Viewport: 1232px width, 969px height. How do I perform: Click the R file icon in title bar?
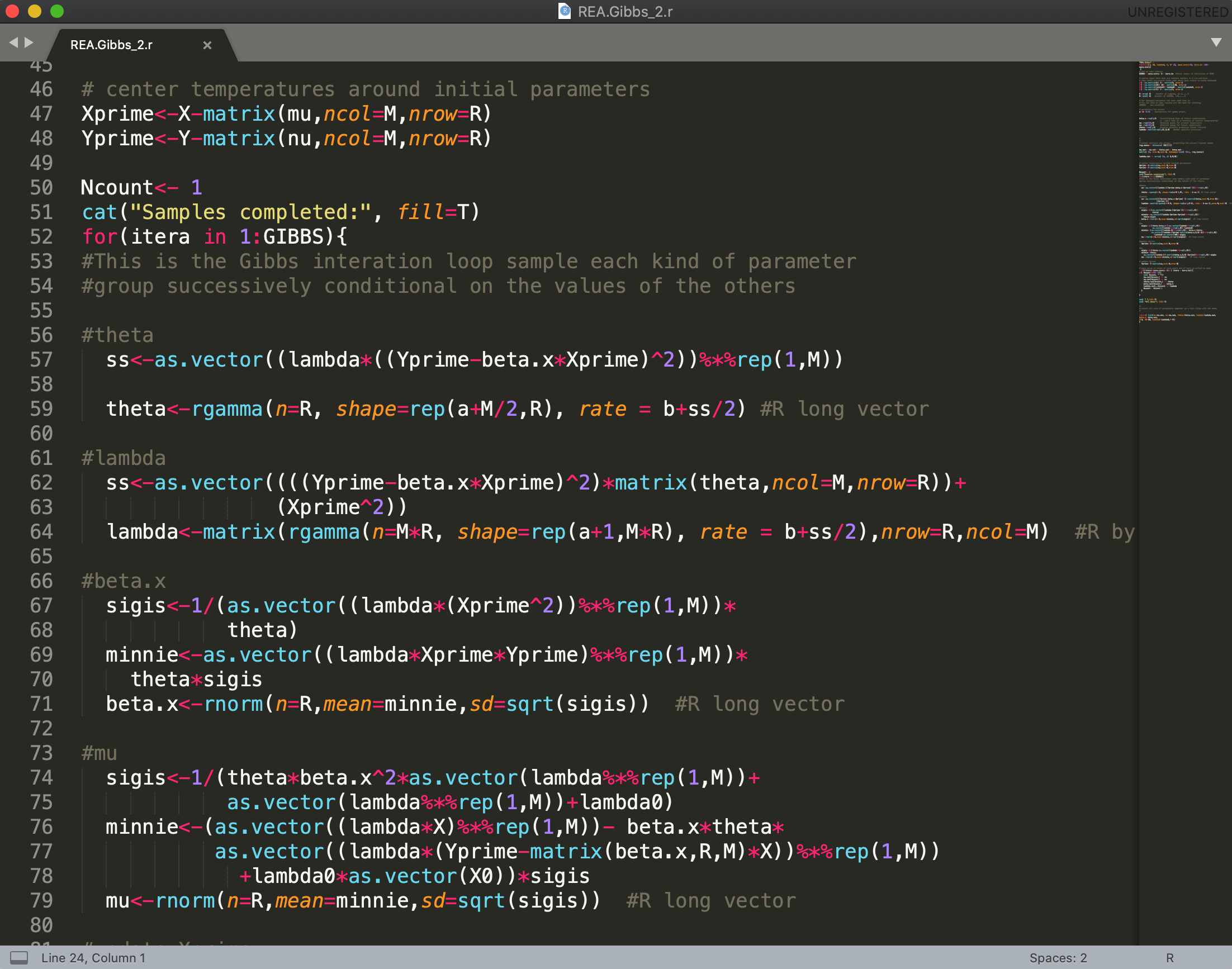[564, 11]
